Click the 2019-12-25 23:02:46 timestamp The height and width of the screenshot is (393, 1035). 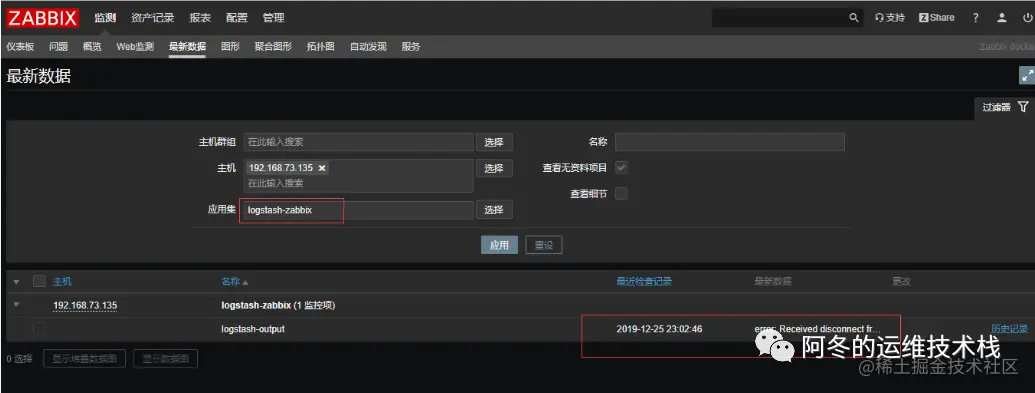click(x=659, y=328)
